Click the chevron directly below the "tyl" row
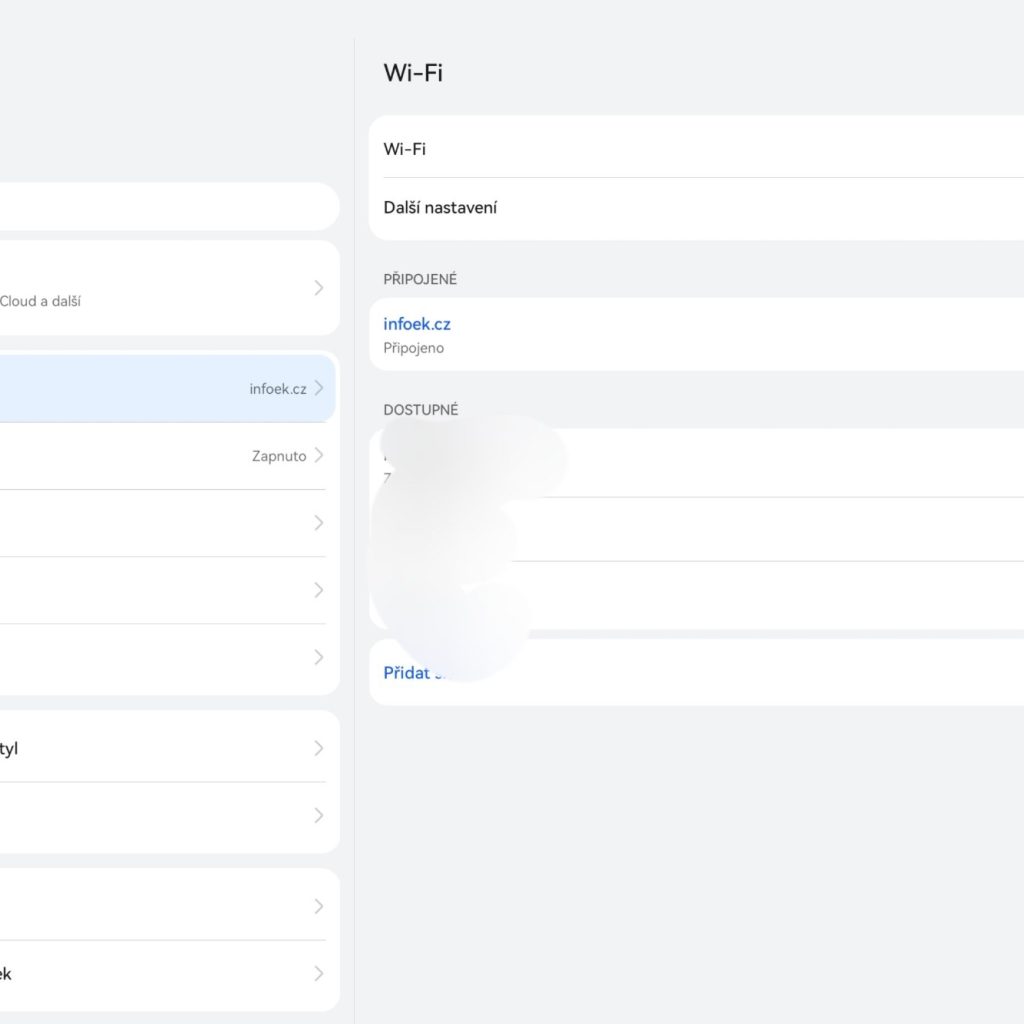The width and height of the screenshot is (1024, 1024). tap(319, 815)
